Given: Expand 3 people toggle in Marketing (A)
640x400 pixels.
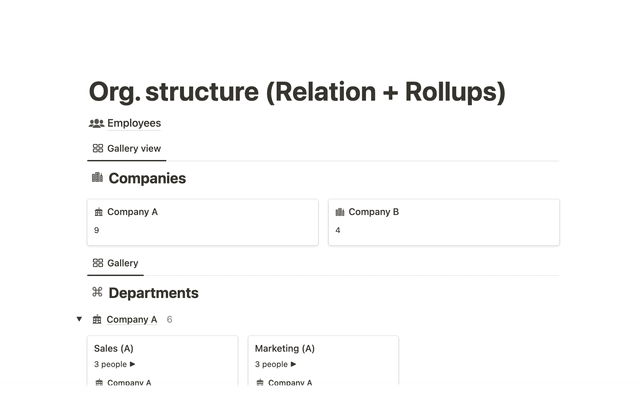Looking at the screenshot, I should pyautogui.click(x=293, y=364).
